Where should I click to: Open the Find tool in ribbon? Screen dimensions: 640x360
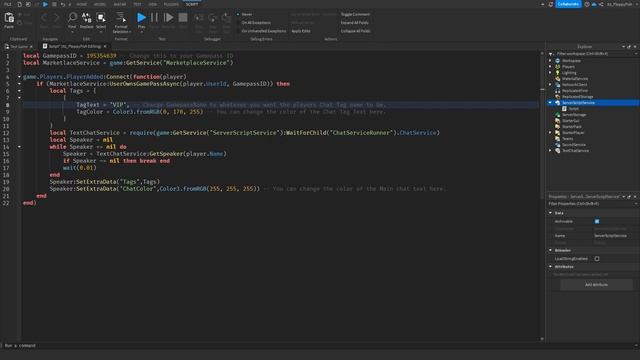[72, 18]
